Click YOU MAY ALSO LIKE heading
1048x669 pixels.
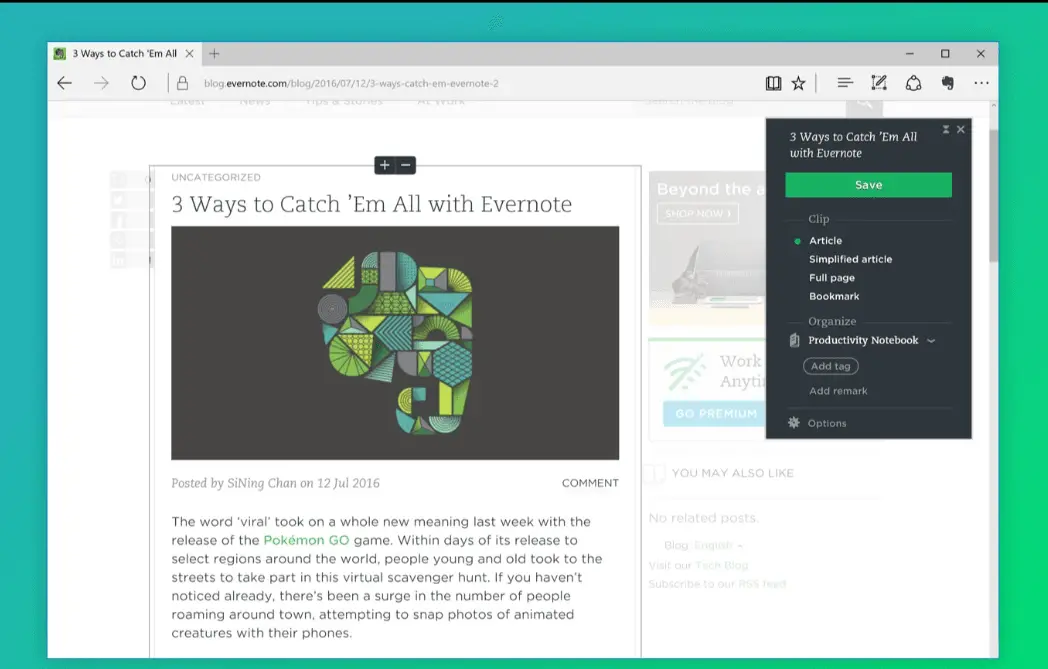(x=733, y=473)
